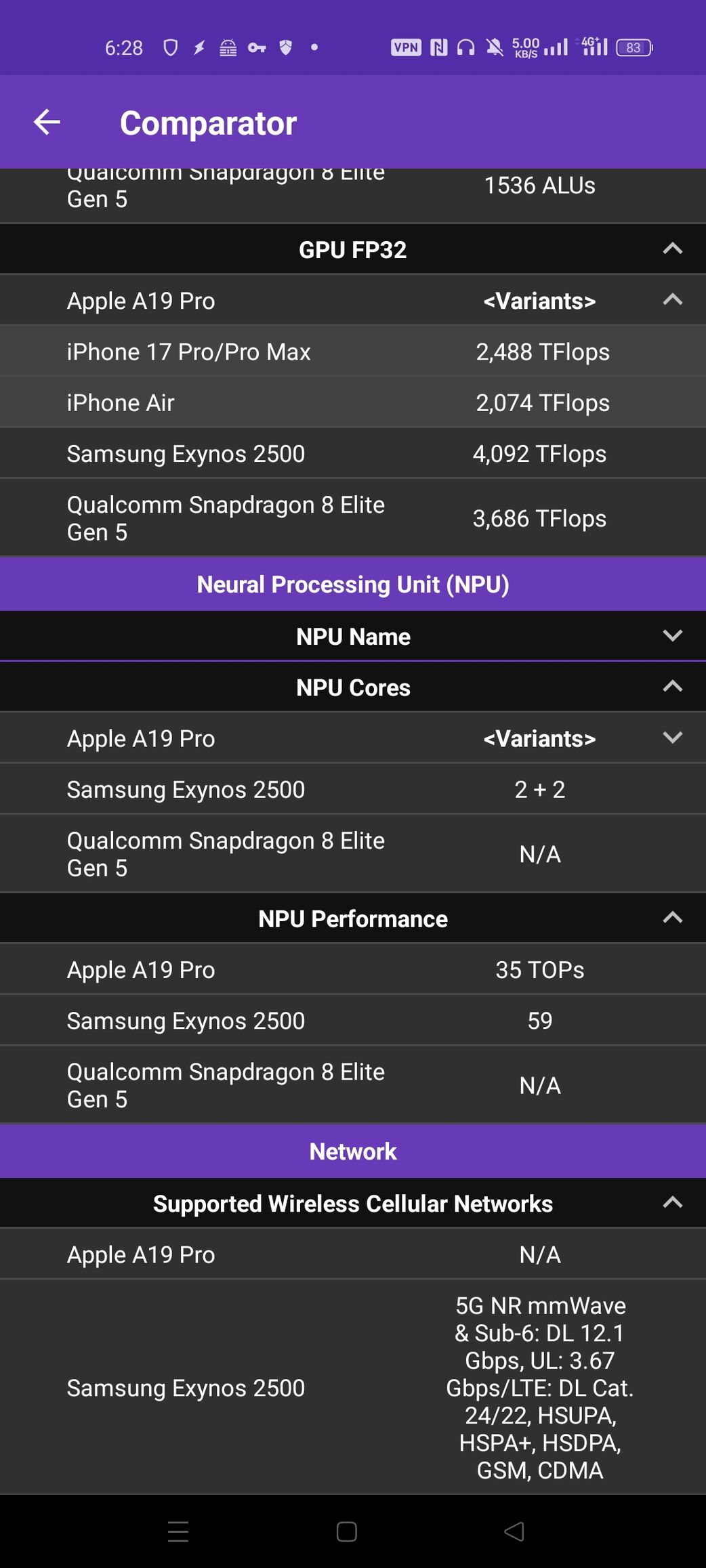Collapse Supported Wireless Cellular Networks section
This screenshot has height=1568, width=706.
point(671,1203)
